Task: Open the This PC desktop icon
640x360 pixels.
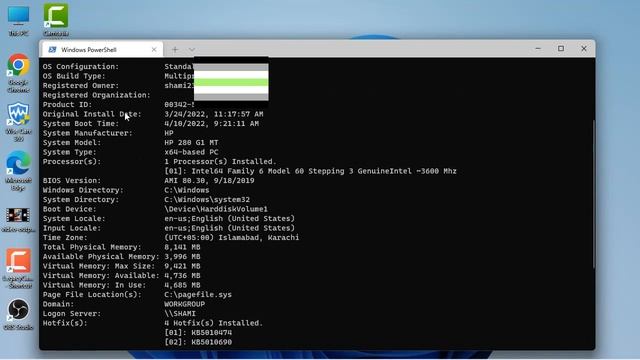Action: (18, 20)
